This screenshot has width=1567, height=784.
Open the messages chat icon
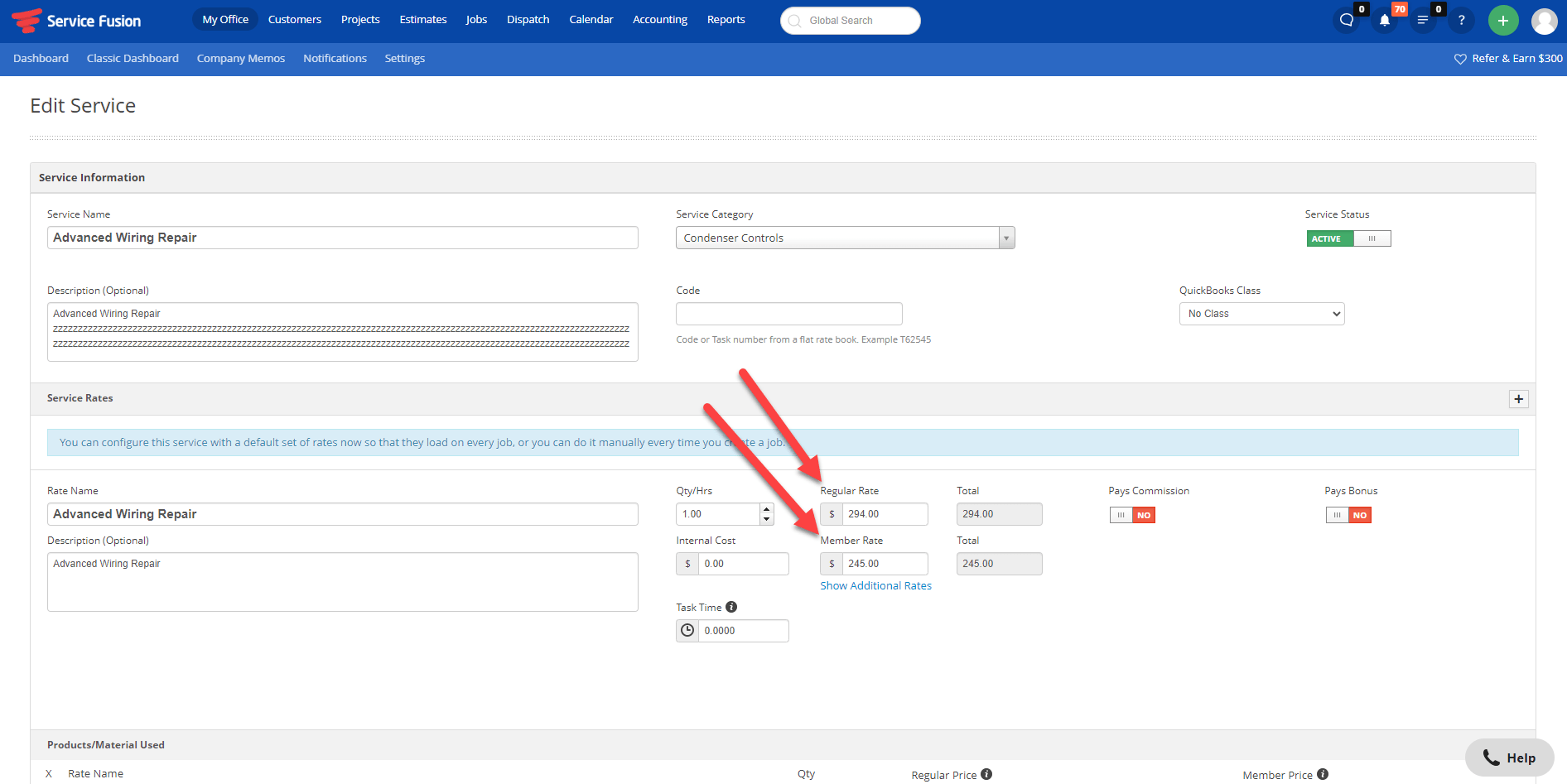(1344, 19)
